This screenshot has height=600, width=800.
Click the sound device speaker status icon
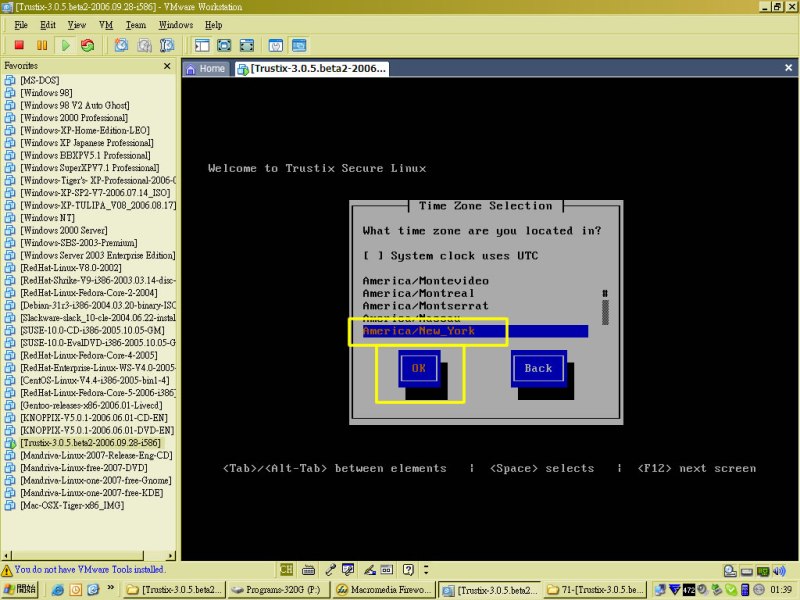click(779, 571)
